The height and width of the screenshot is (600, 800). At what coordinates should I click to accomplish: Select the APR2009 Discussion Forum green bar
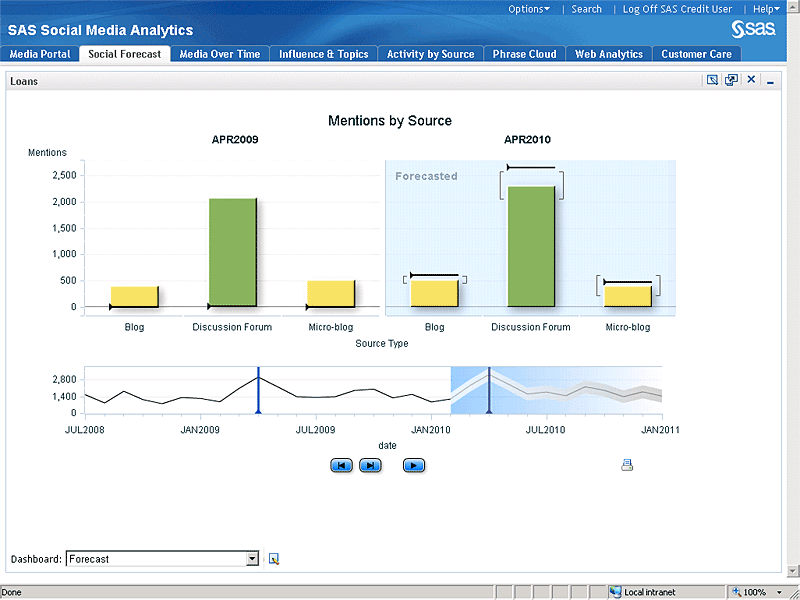click(x=233, y=253)
